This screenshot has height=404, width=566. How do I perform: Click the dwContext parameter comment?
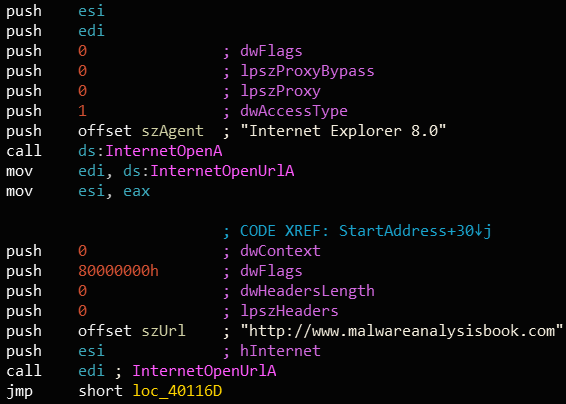click(x=280, y=251)
